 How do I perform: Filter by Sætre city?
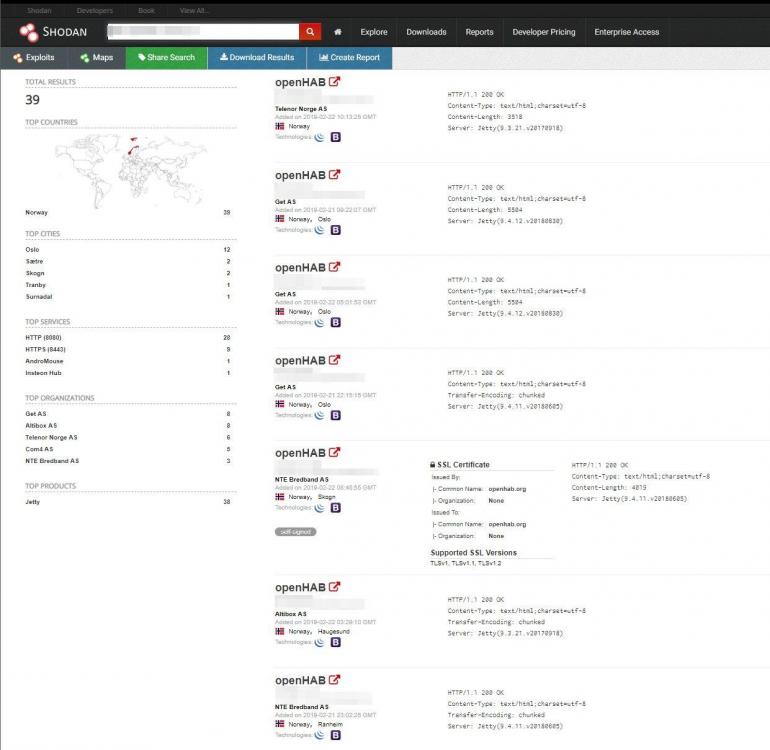point(34,261)
